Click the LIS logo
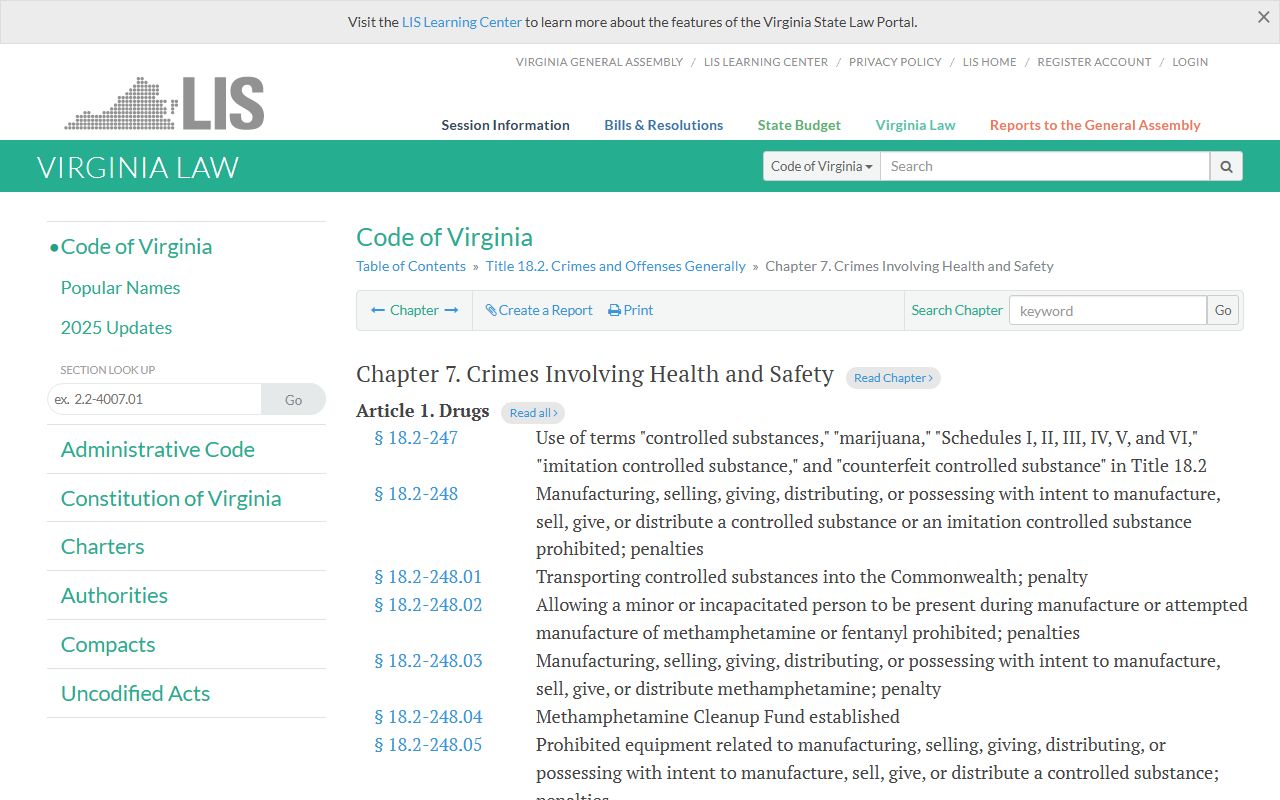1280x800 pixels. coord(165,103)
